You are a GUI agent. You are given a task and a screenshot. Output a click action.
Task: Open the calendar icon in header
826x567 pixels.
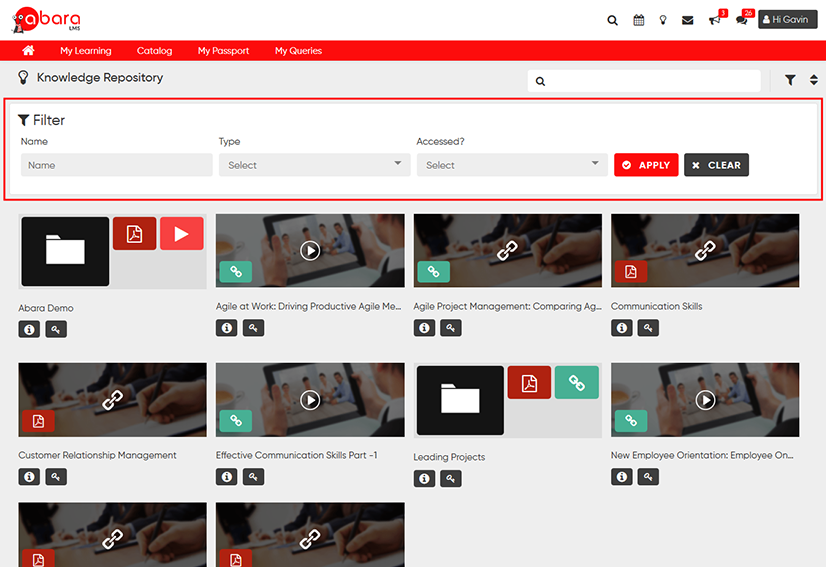[x=638, y=21]
